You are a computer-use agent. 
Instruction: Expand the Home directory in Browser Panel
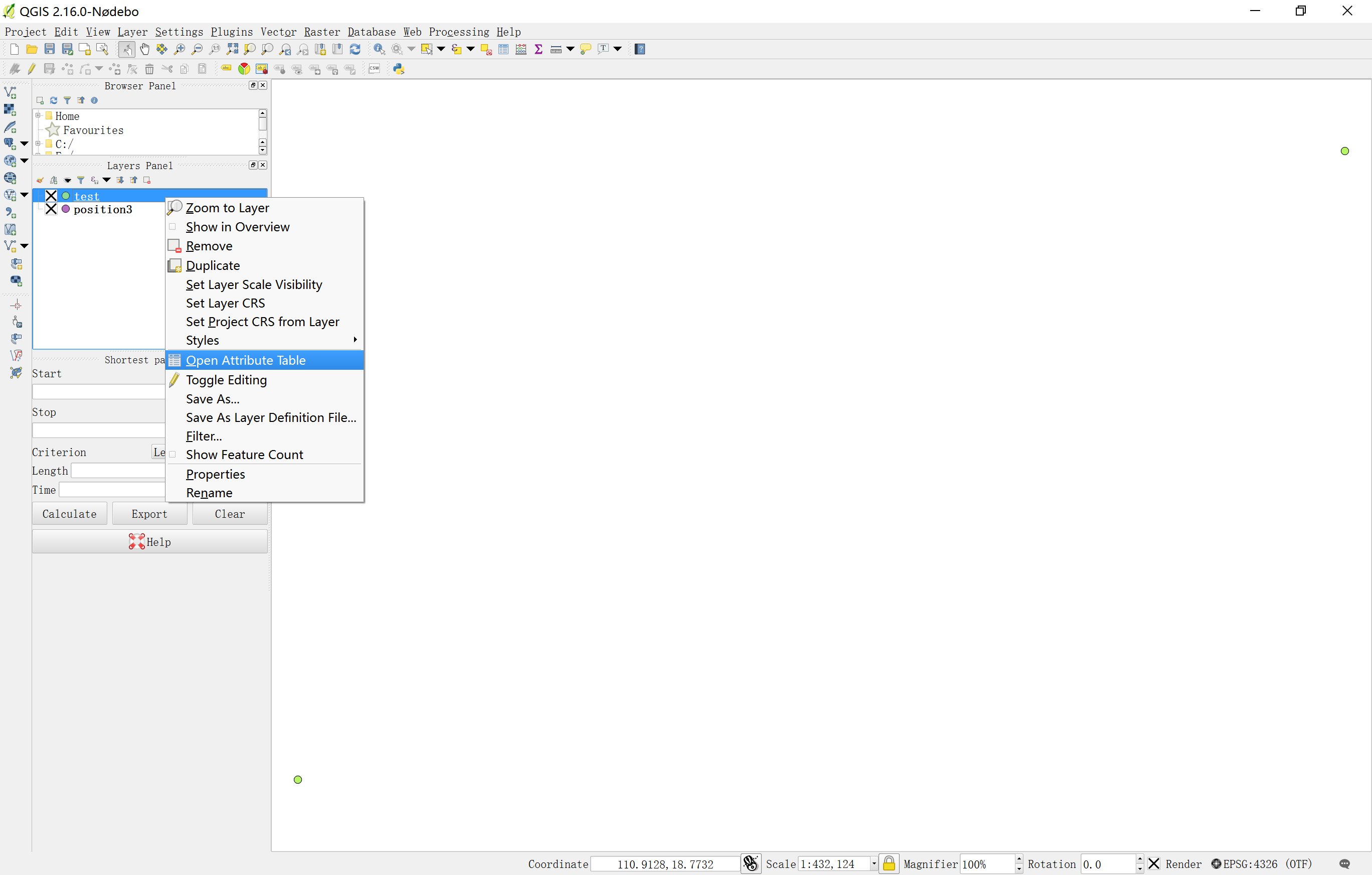tap(36, 116)
